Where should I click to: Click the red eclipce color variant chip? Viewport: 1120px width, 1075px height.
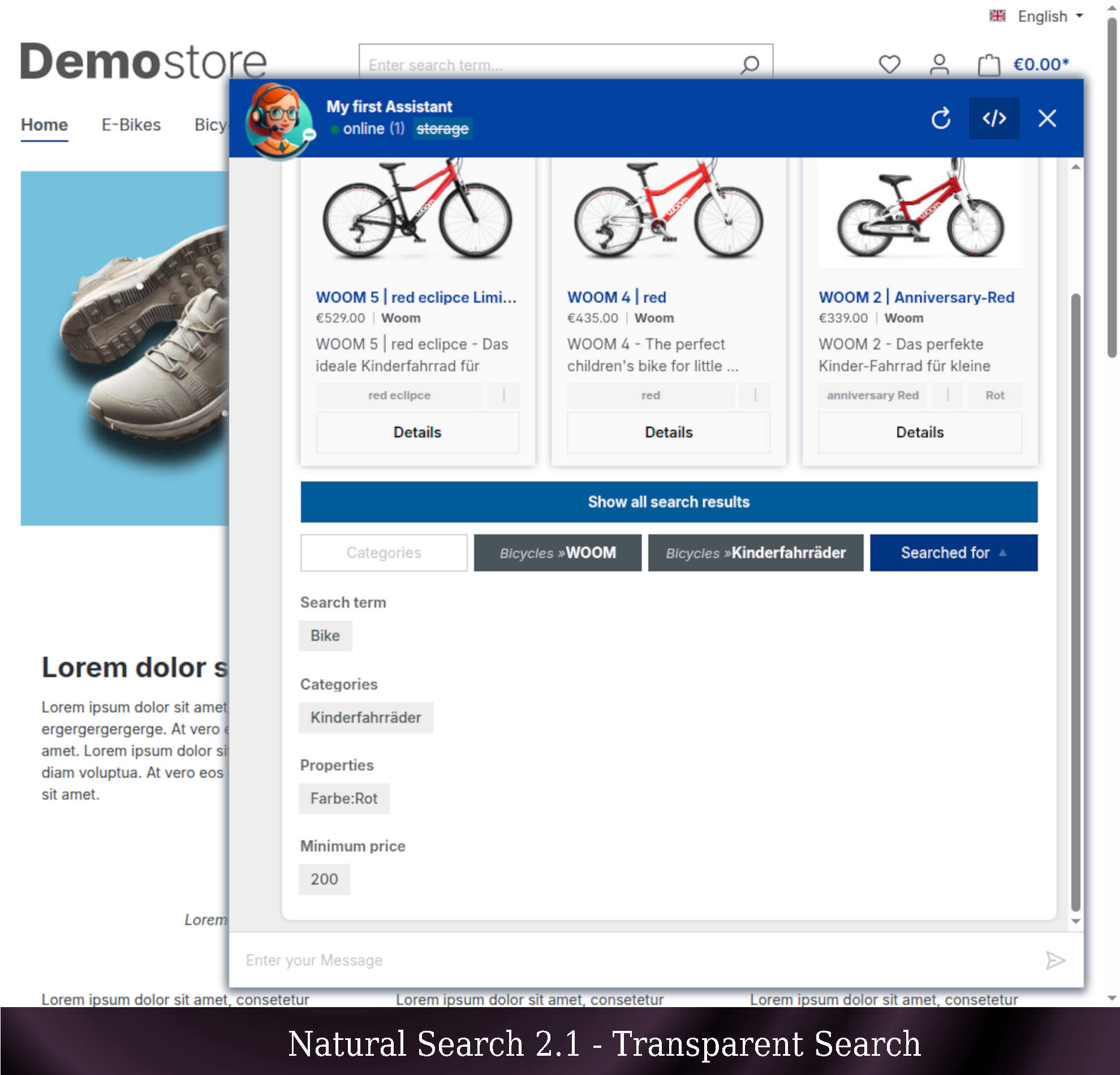pos(399,395)
